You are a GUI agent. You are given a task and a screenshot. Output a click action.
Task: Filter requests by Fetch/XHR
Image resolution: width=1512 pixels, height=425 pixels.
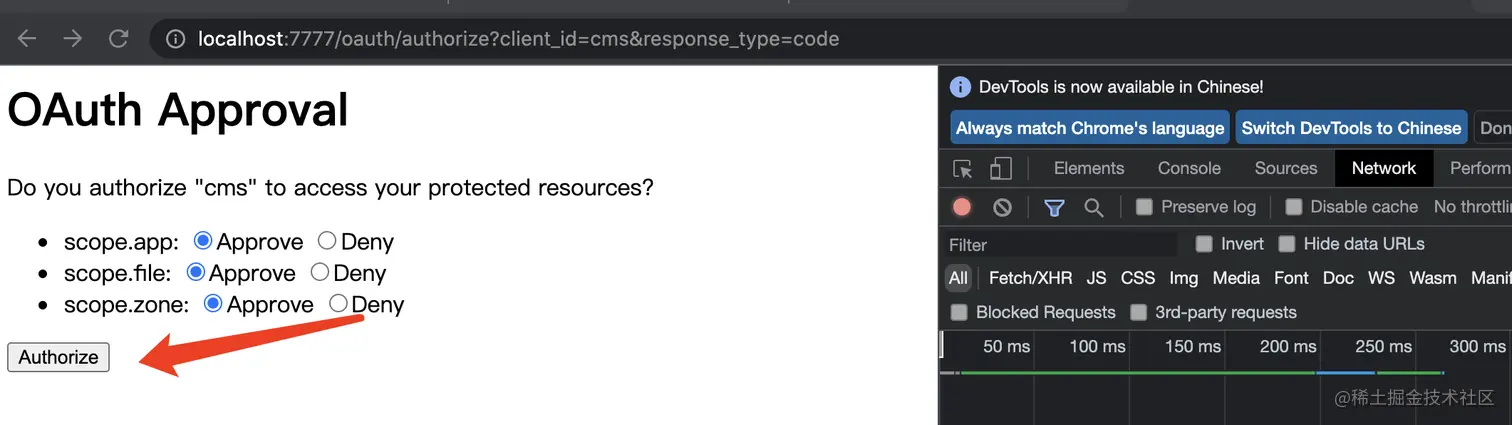coord(1030,278)
